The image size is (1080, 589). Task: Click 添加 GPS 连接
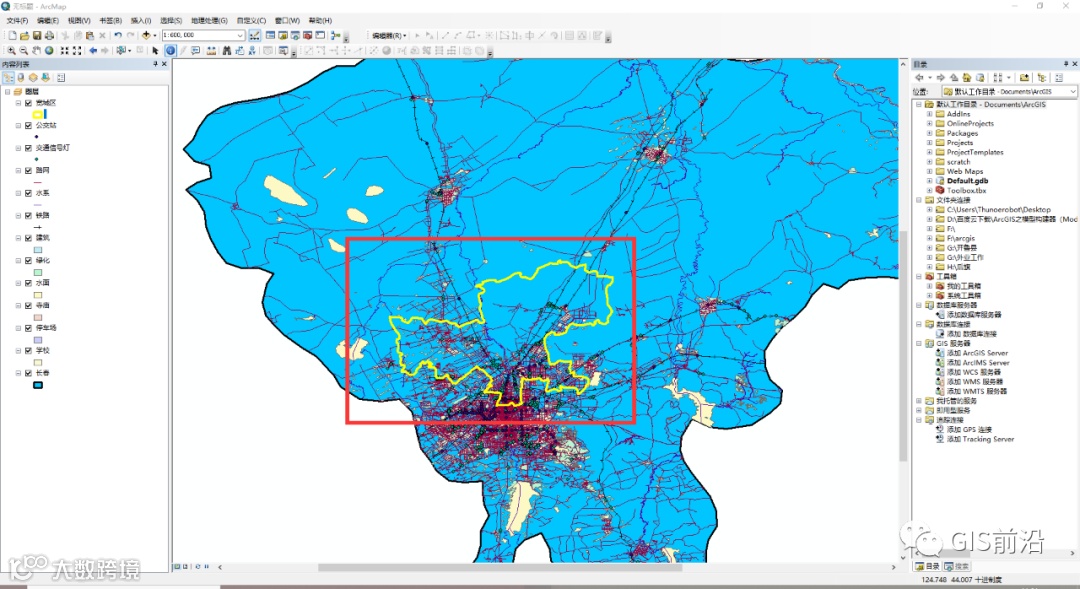click(x=969, y=429)
